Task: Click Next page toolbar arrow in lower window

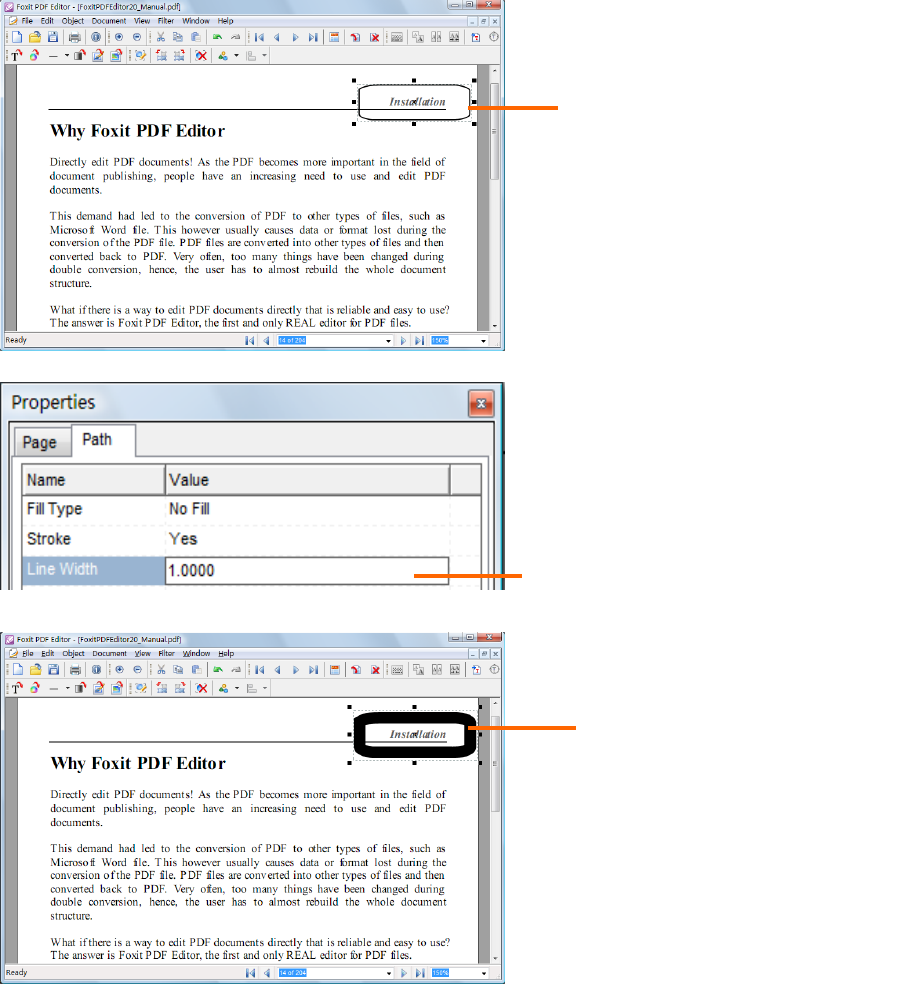Action: (x=296, y=670)
